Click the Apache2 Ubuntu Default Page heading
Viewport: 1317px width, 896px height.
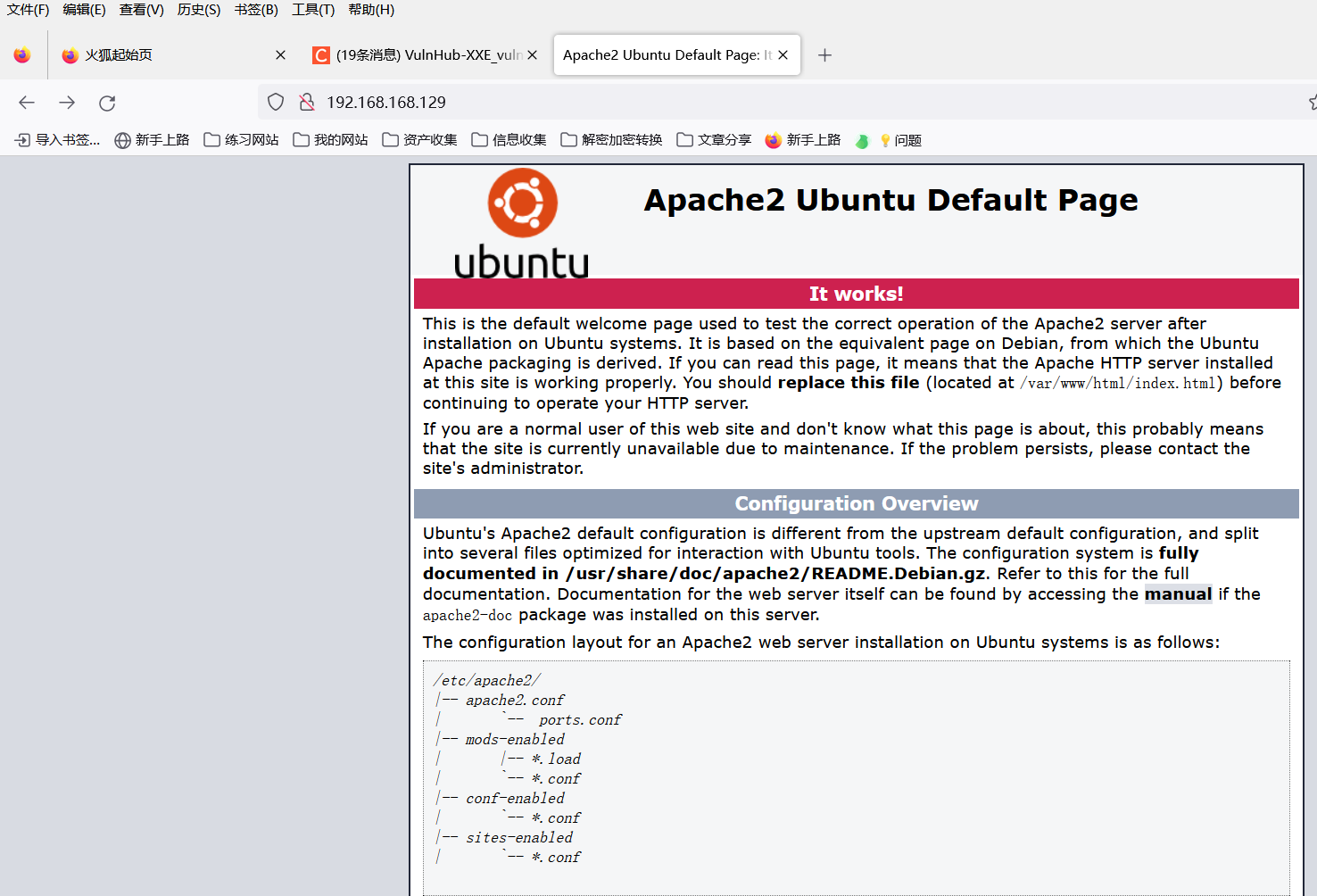tap(890, 200)
